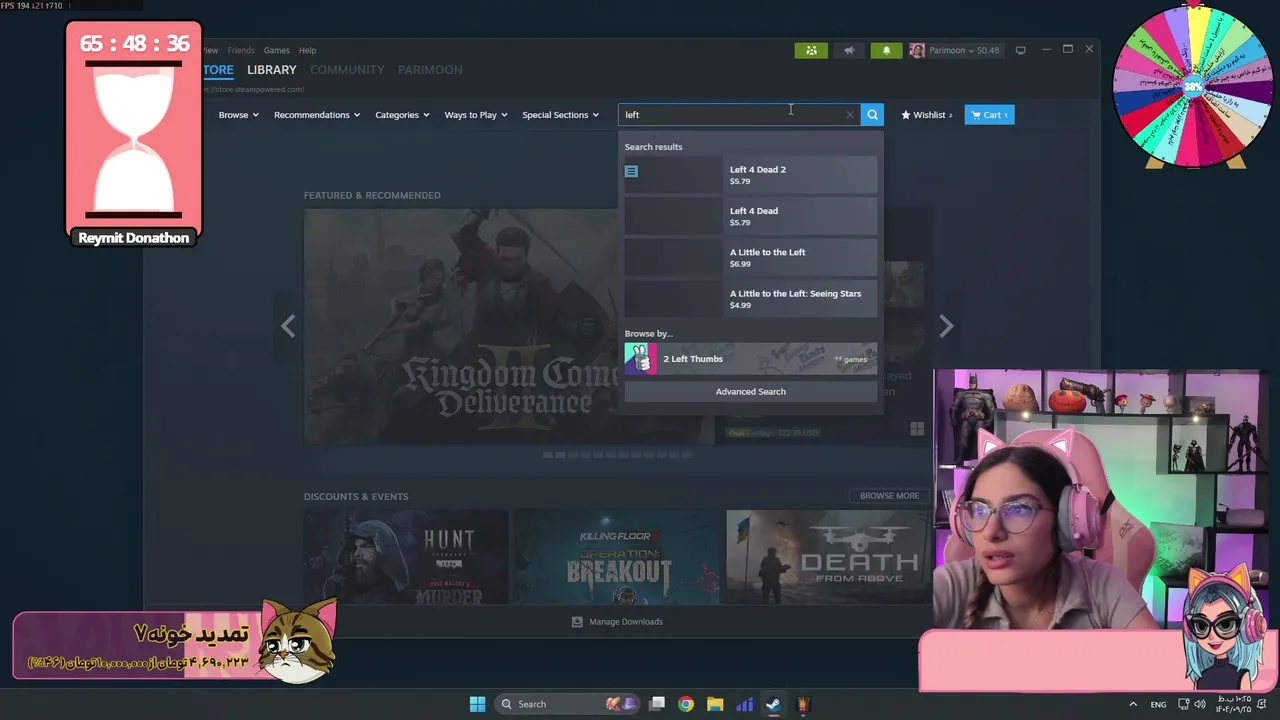The image size is (1280, 720).
Task: Open Task View on taskbar
Action: (x=657, y=704)
